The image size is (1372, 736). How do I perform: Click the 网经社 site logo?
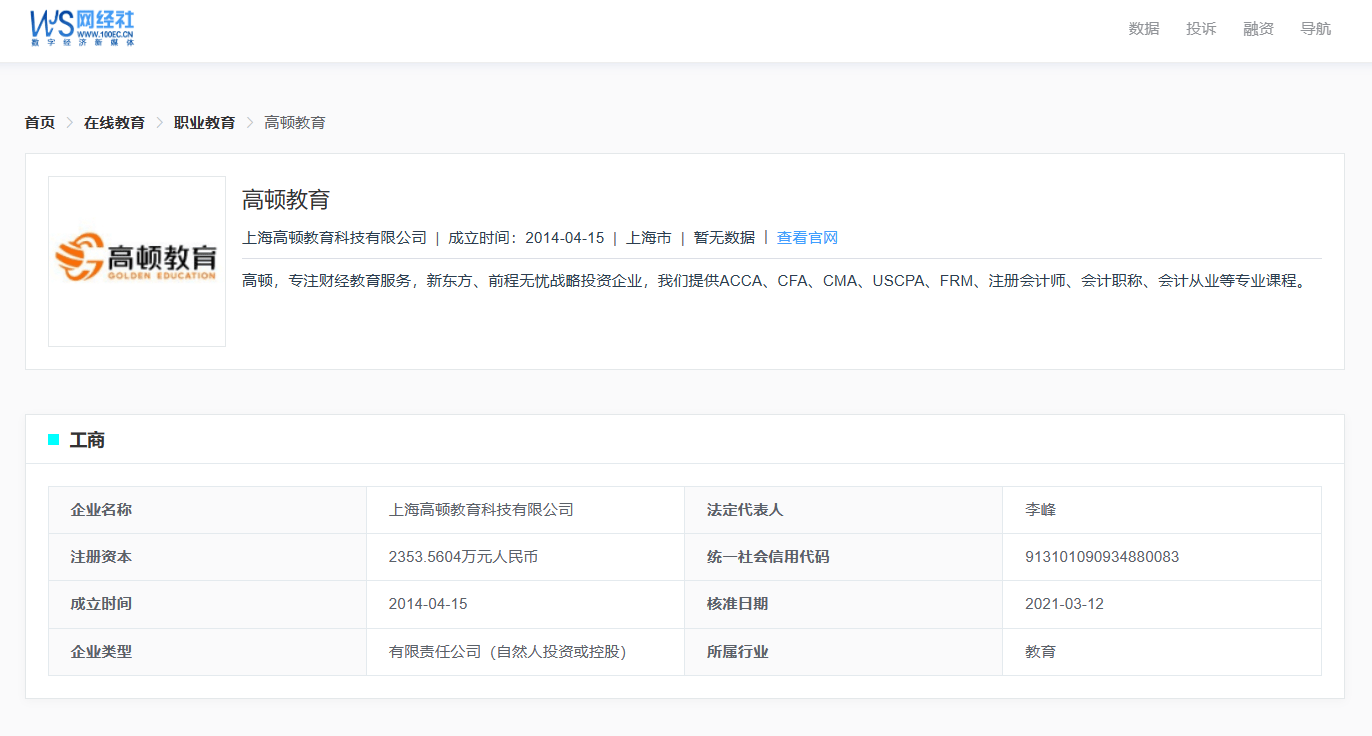click(82, 29)
